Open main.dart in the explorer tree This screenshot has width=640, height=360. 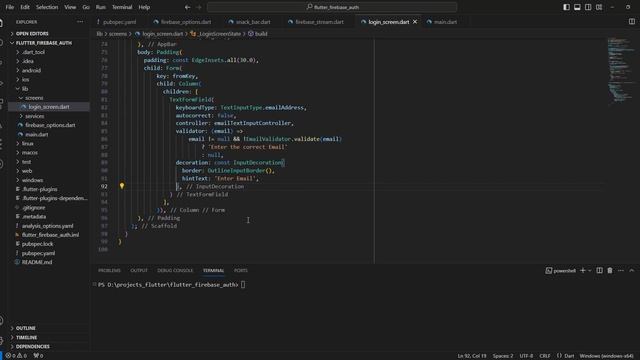tap(37, 134)
